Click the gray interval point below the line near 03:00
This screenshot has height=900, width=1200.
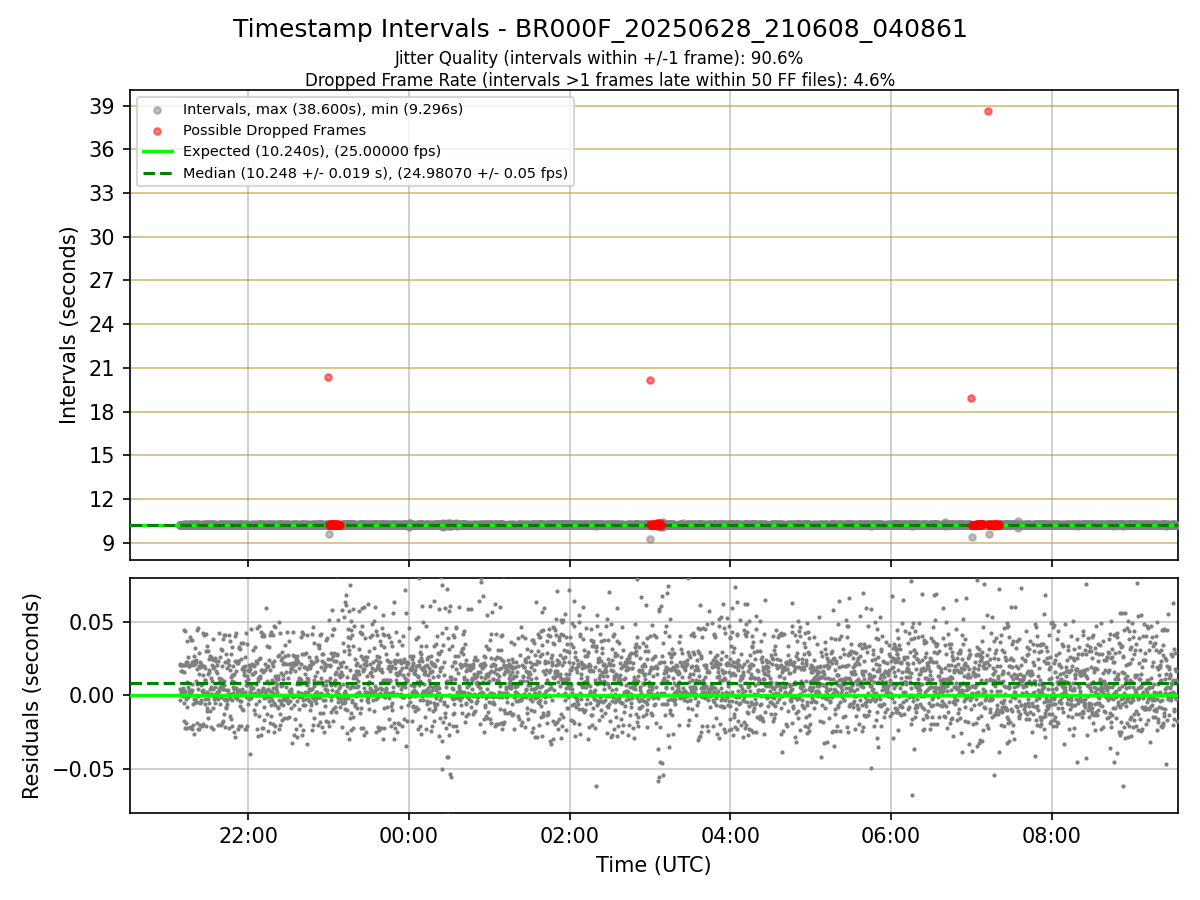coord(650,539)
